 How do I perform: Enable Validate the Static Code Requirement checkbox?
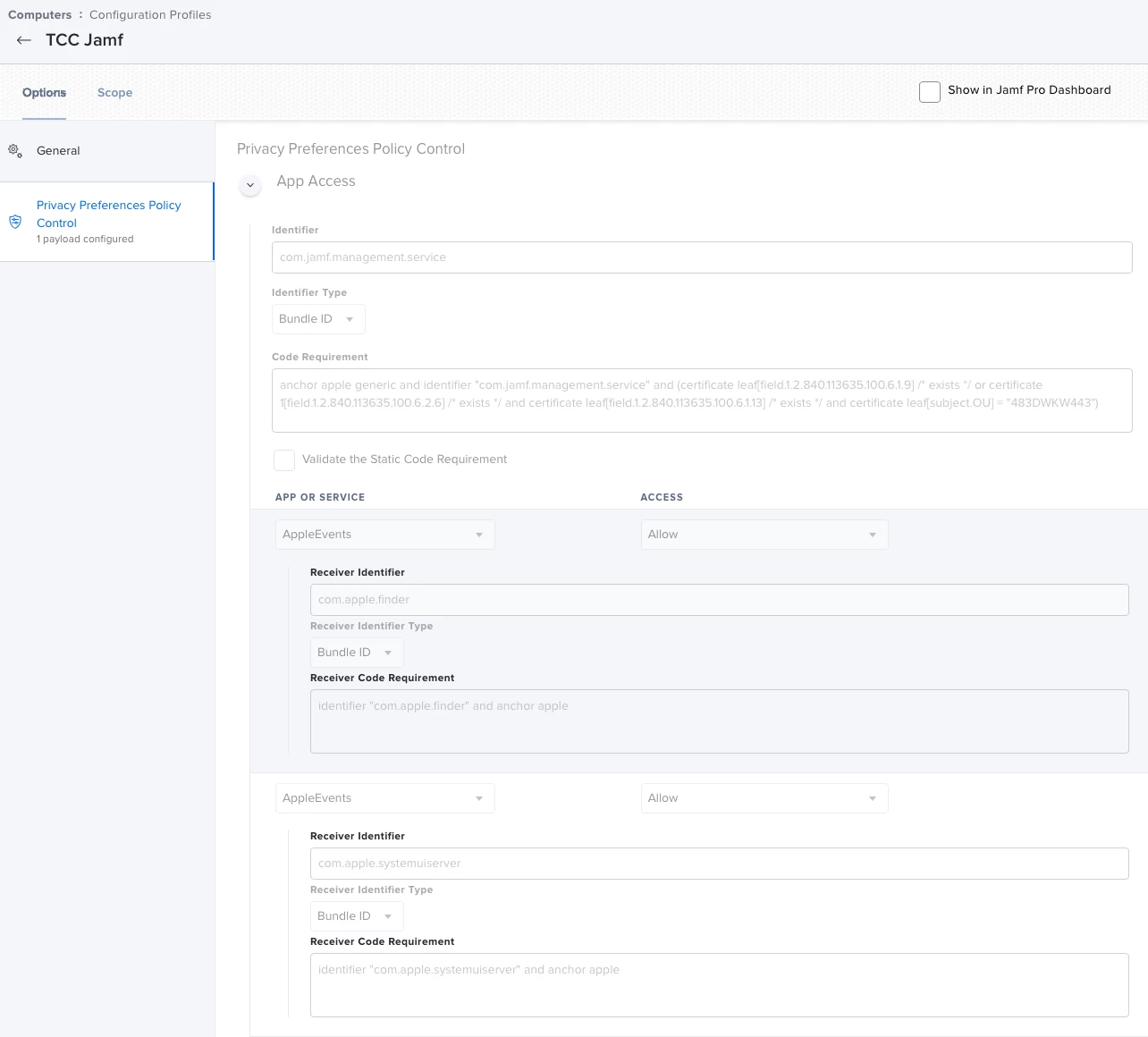click(x=284, y=460)
